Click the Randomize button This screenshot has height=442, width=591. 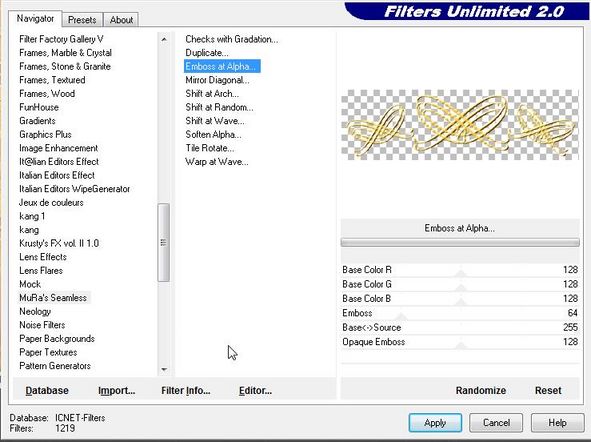[481, 390]
